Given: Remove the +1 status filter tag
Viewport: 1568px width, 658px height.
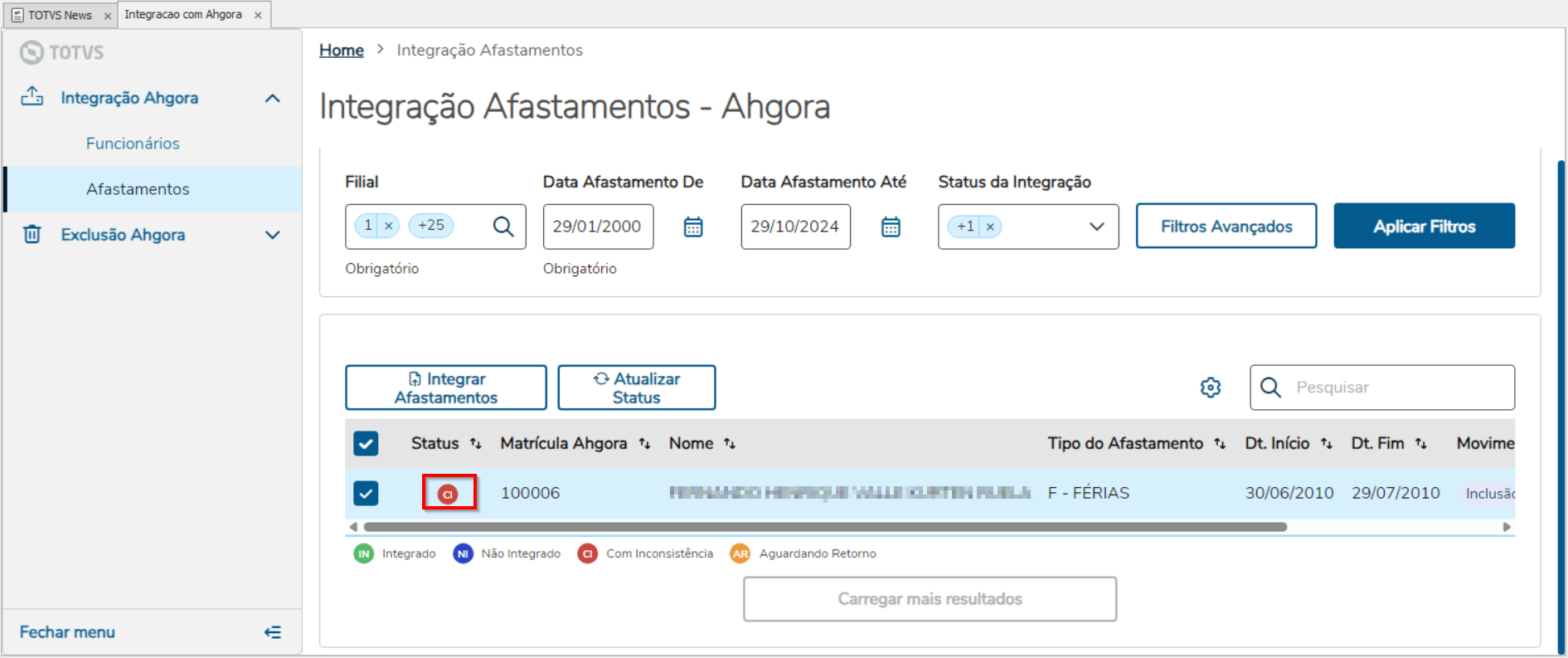Looking at the screenshot, I should [990, 227].
